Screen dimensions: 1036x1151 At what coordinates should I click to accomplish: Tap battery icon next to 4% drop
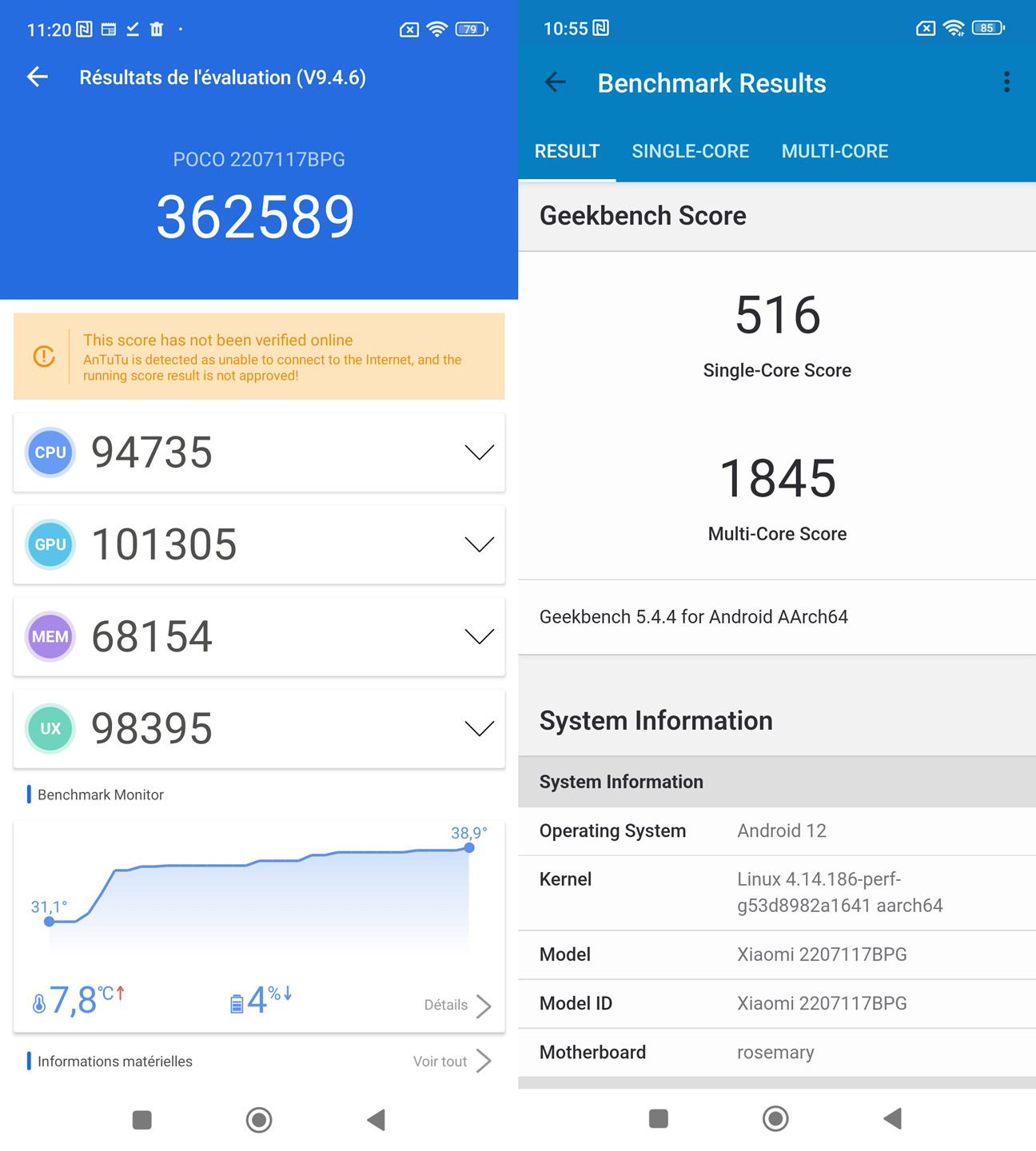(x=237, y=1003)
